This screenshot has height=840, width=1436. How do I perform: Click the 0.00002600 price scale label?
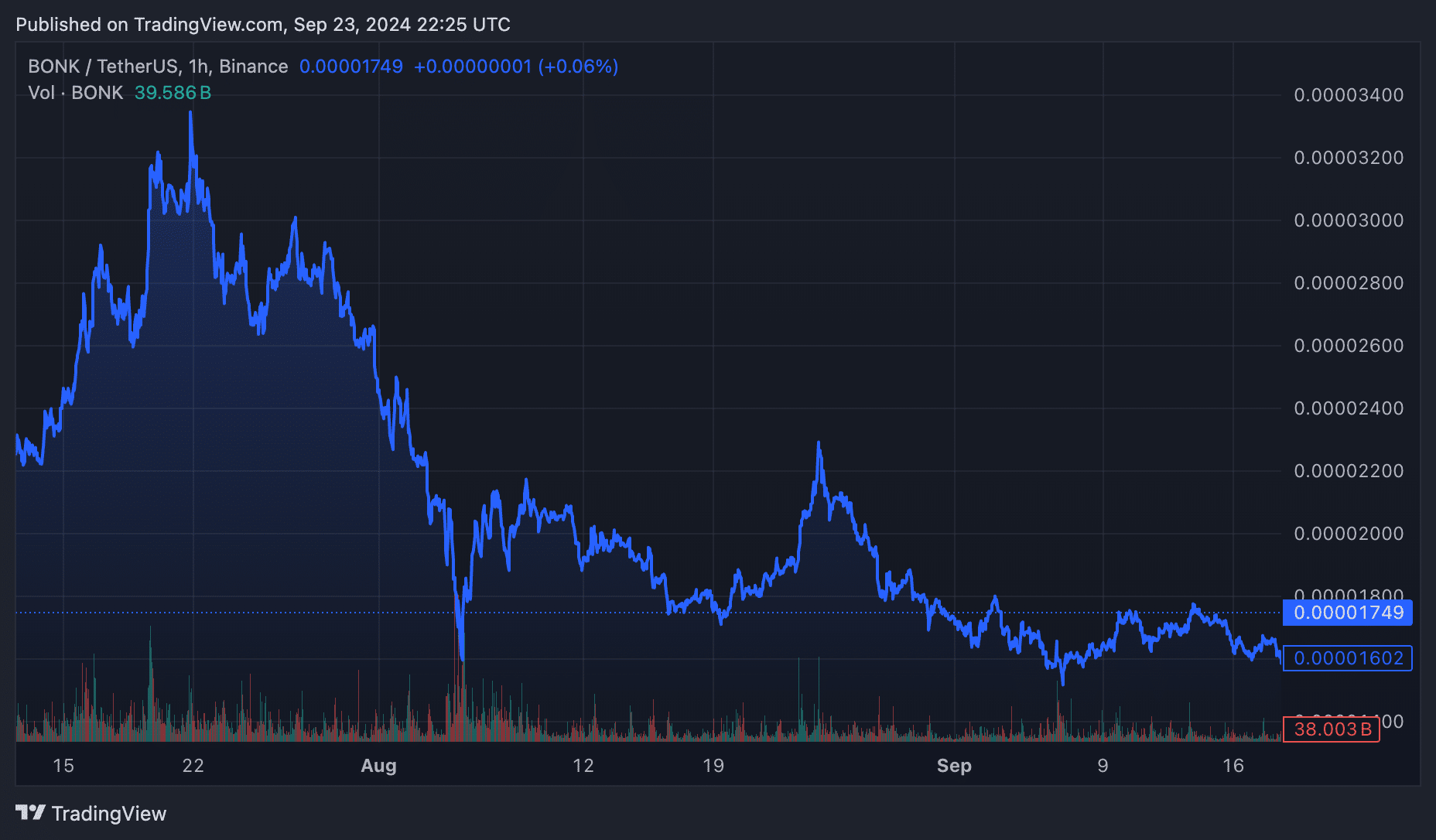tap(1349, 346)
